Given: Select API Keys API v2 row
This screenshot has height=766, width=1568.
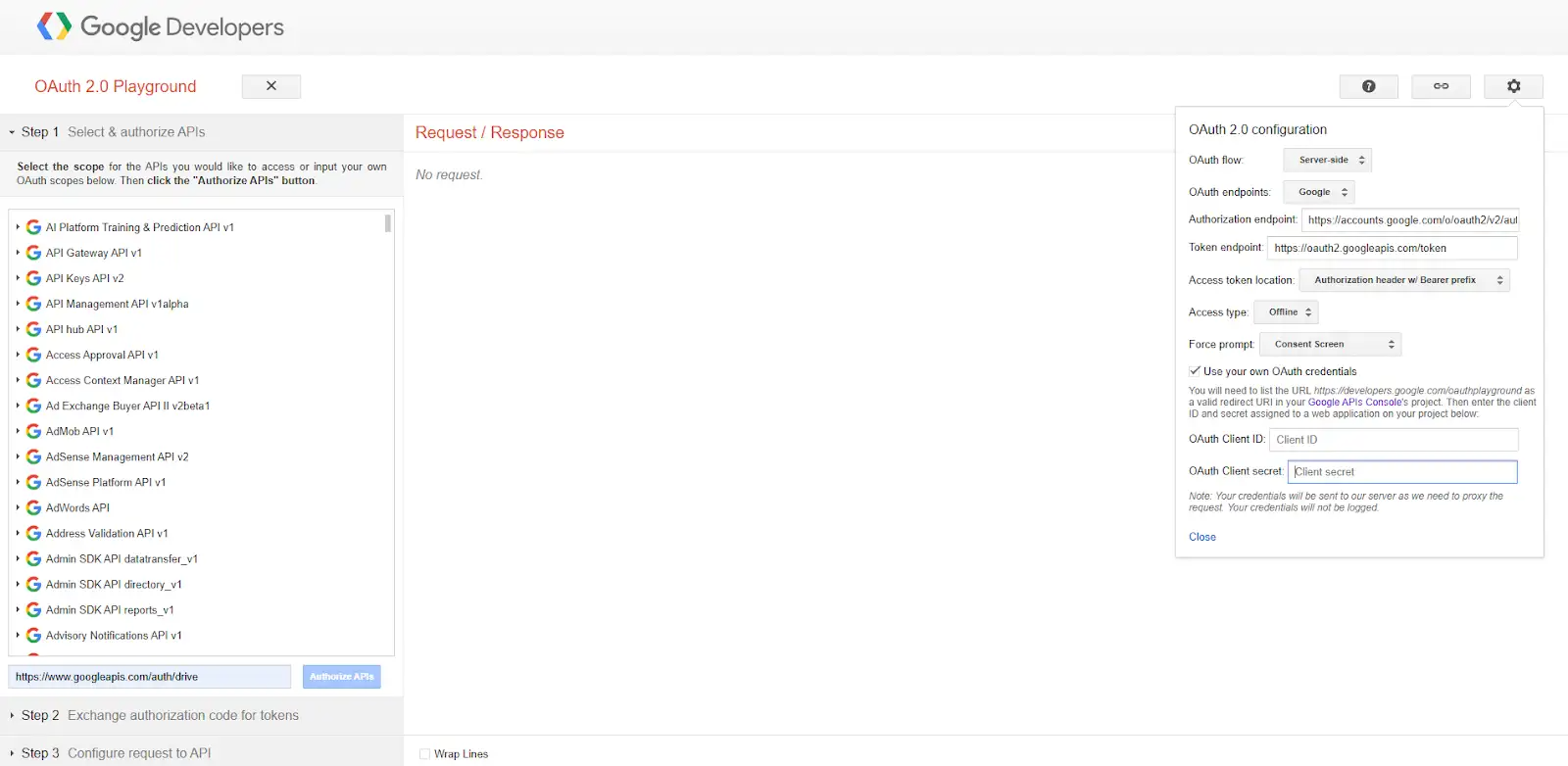Looking at the screenshot, I should [198, 278].
